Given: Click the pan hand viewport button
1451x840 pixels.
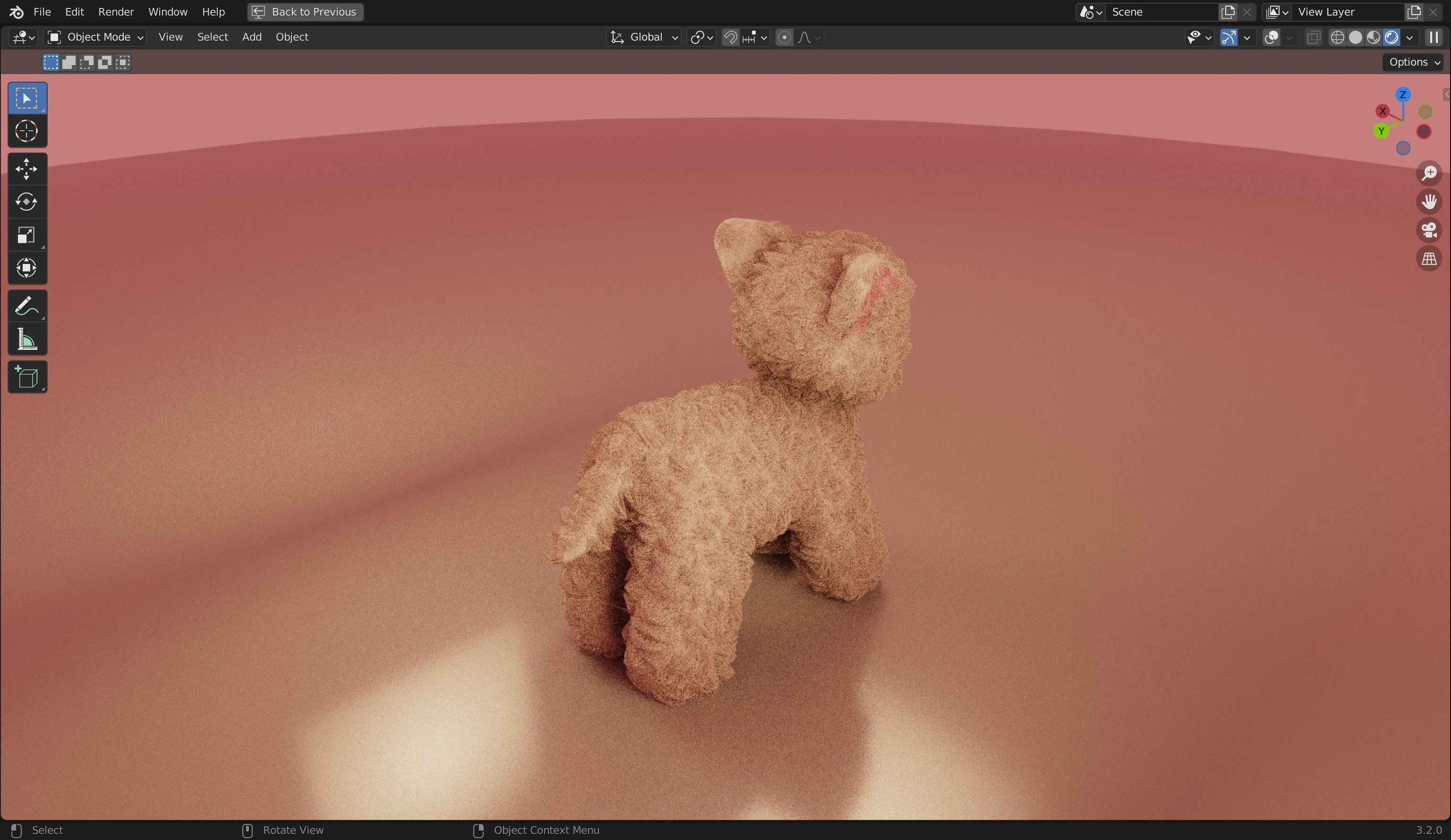Looking at the screenshot, I should (1428, 202).
